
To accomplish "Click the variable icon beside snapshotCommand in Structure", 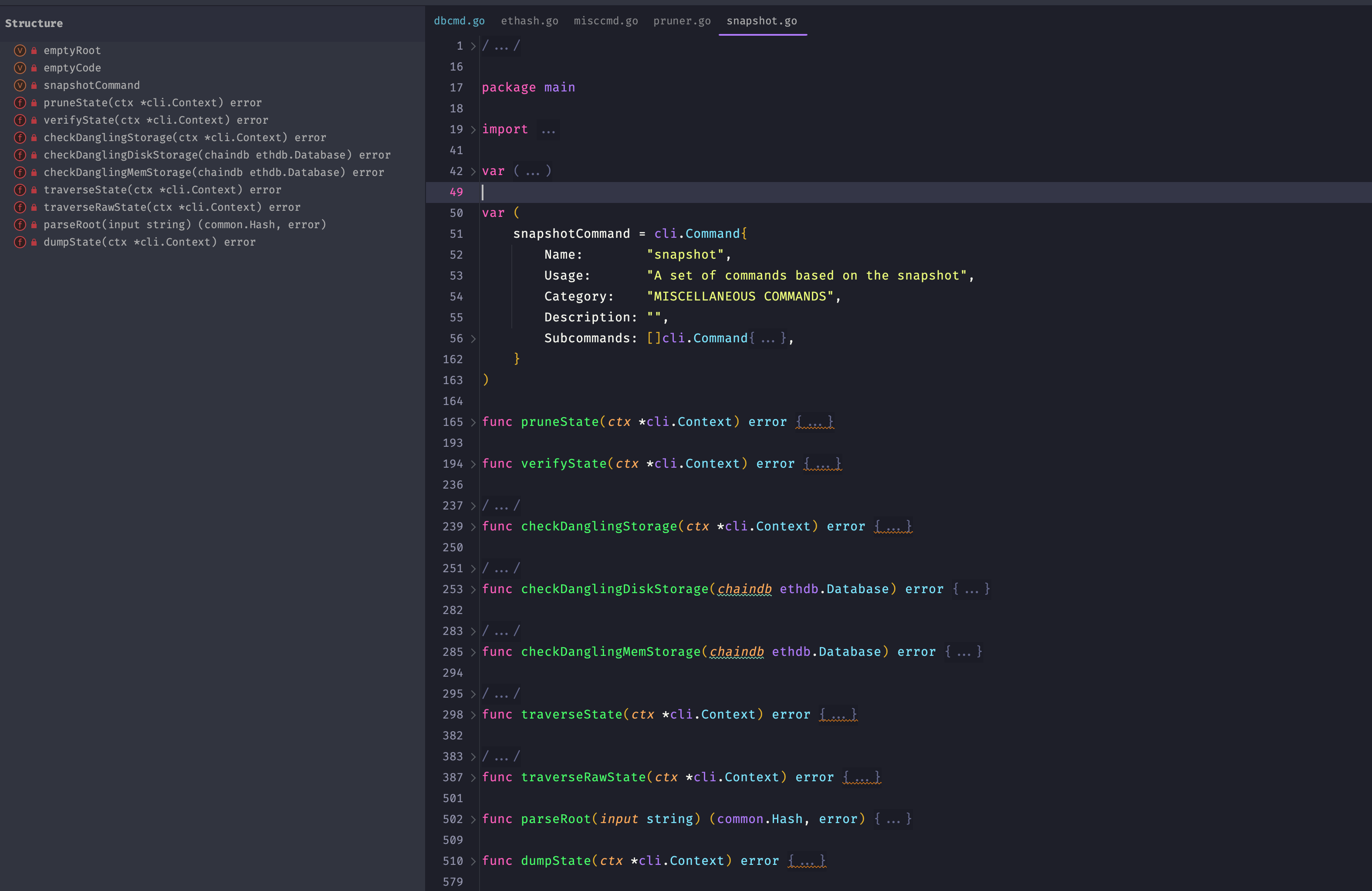I will tap(20, 85).
